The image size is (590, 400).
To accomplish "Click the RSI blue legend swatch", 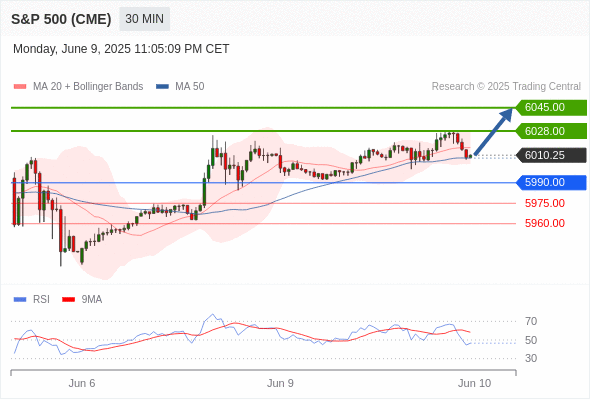I will pos(20,300).
